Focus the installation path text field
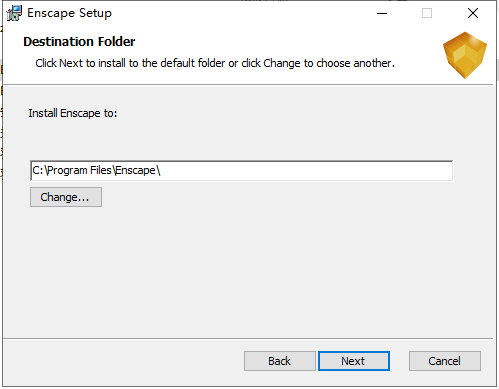 click(x=242, y=171)
